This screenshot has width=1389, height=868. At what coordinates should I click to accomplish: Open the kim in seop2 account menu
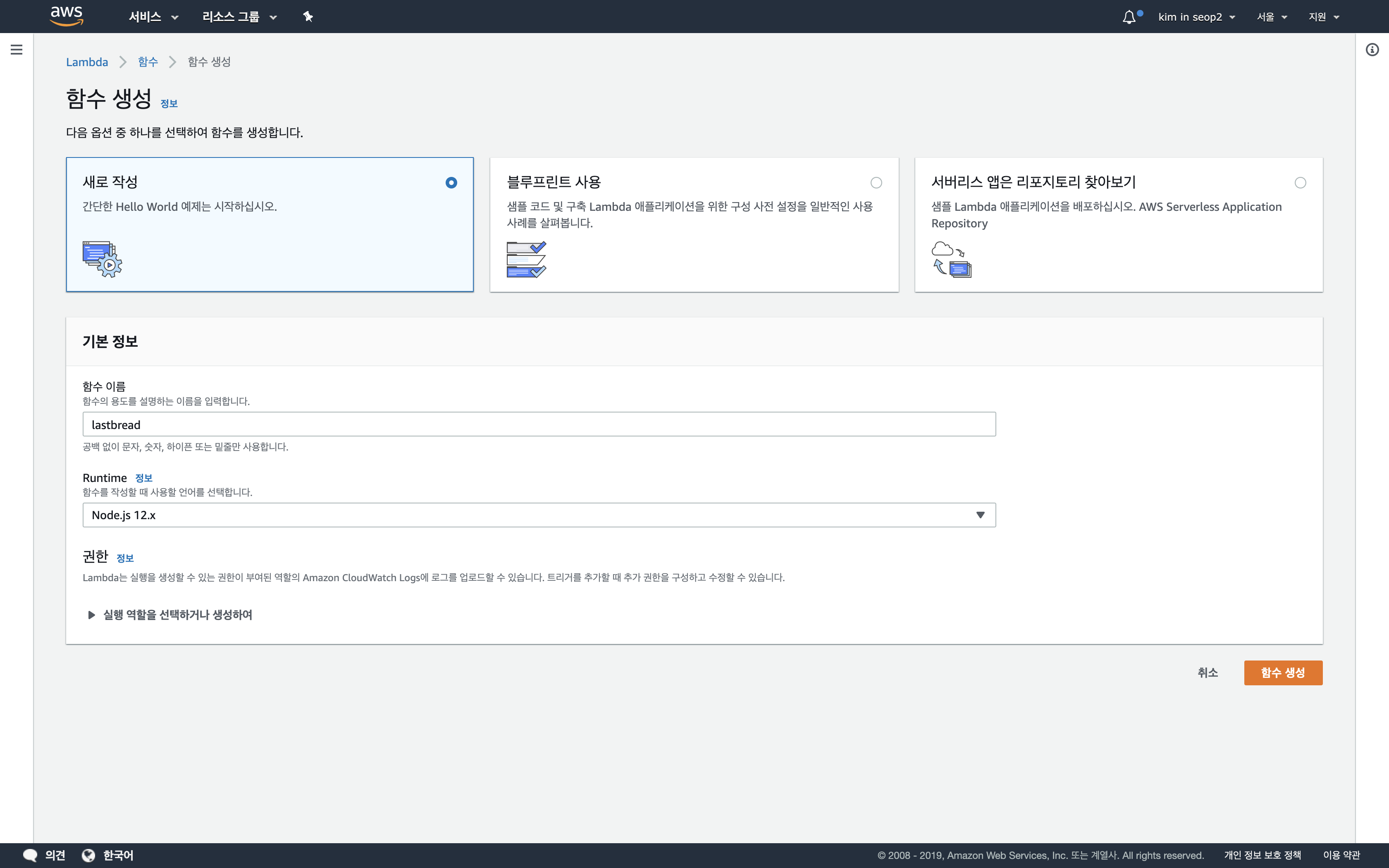click(1196, 17)
